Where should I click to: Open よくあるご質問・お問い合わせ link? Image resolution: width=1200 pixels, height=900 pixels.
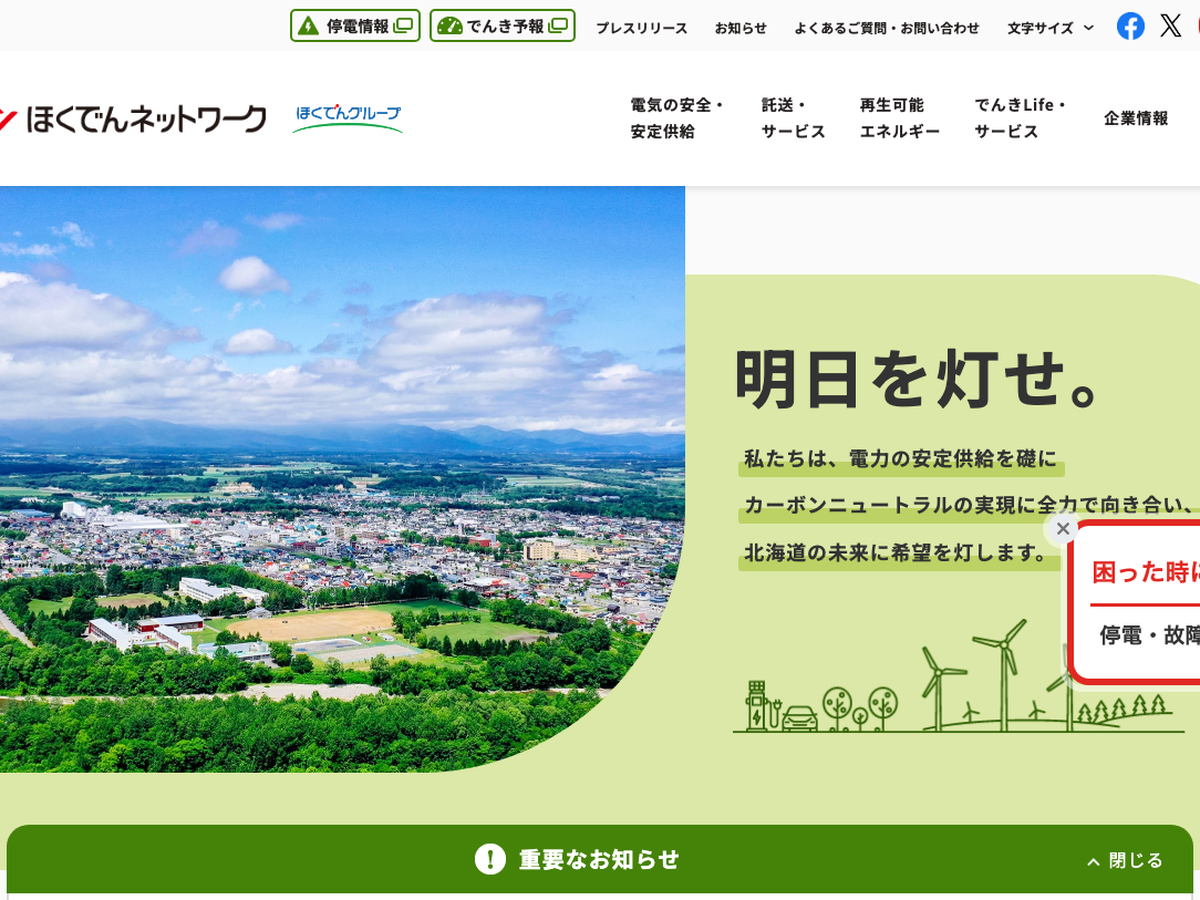886,28
